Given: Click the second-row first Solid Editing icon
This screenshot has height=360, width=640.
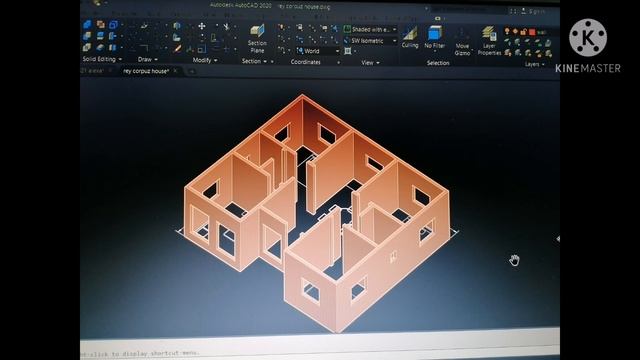Looking at the screenshot, I should coord(87,36).
